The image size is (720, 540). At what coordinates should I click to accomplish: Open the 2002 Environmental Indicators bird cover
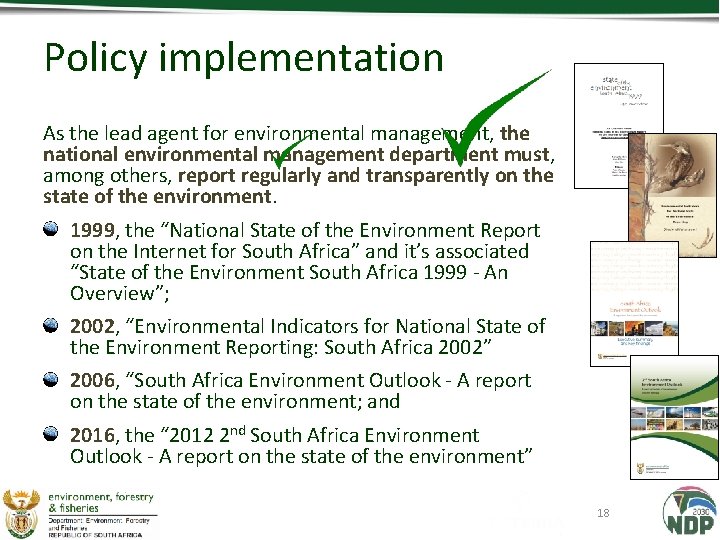[x=672, y=195]
